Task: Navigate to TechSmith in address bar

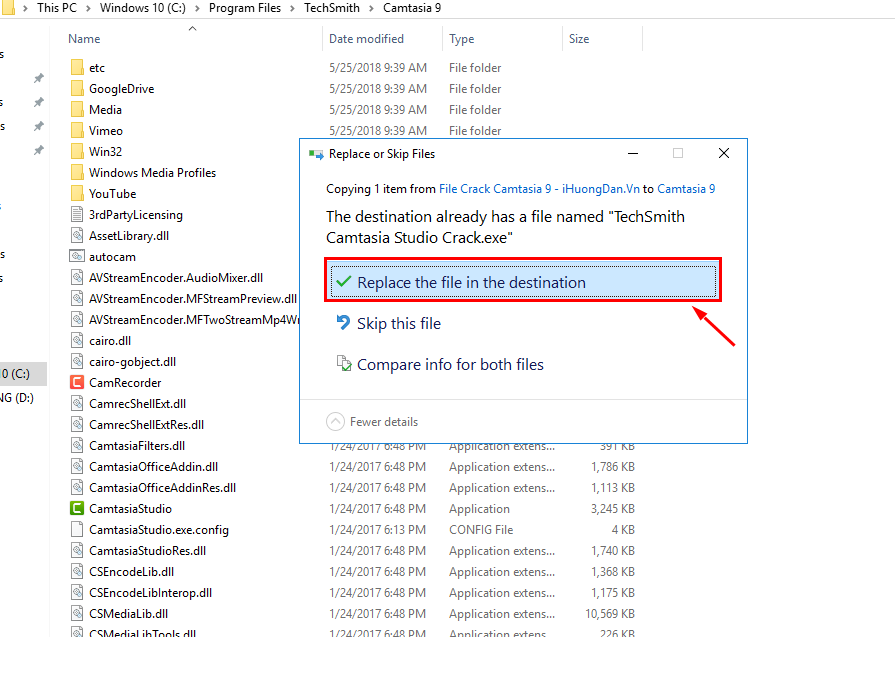Action: point(332,8)
